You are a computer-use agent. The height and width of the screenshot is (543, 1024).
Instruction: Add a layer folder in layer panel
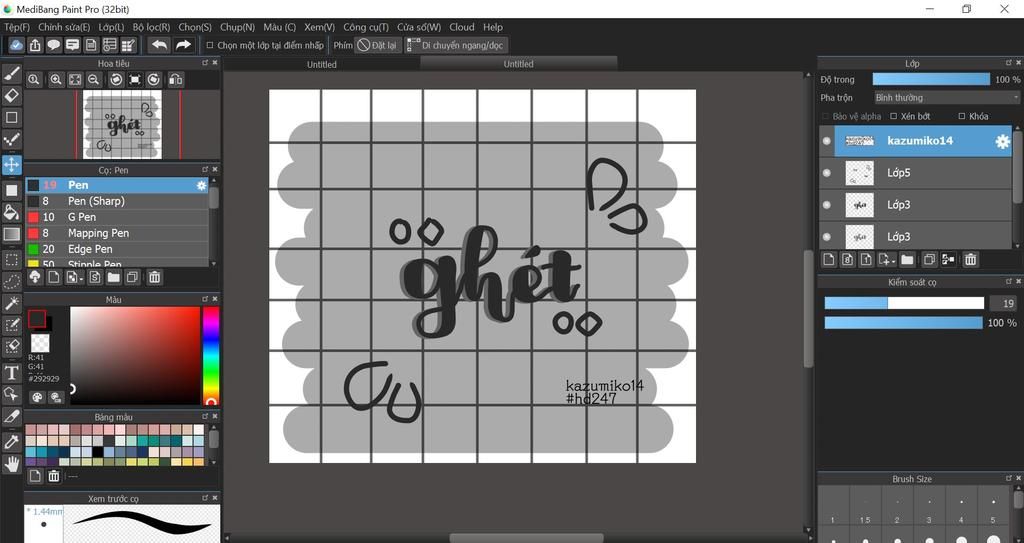tap(907, 259)
